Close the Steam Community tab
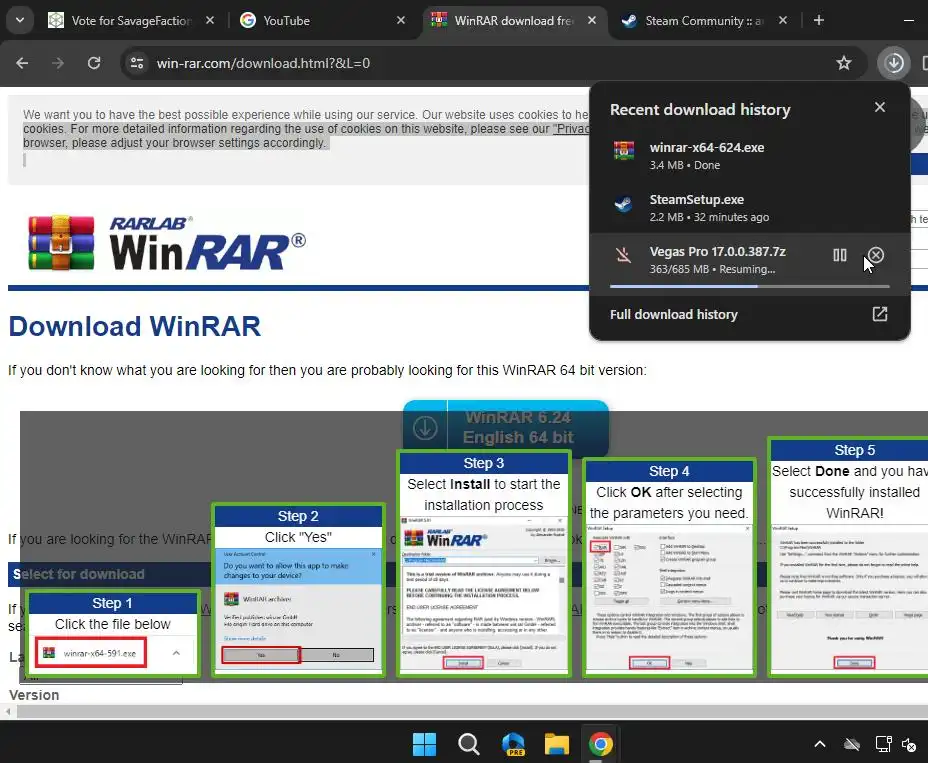This screenshot has height=763, width=928. pyautogui.click(x=783, y=21)
